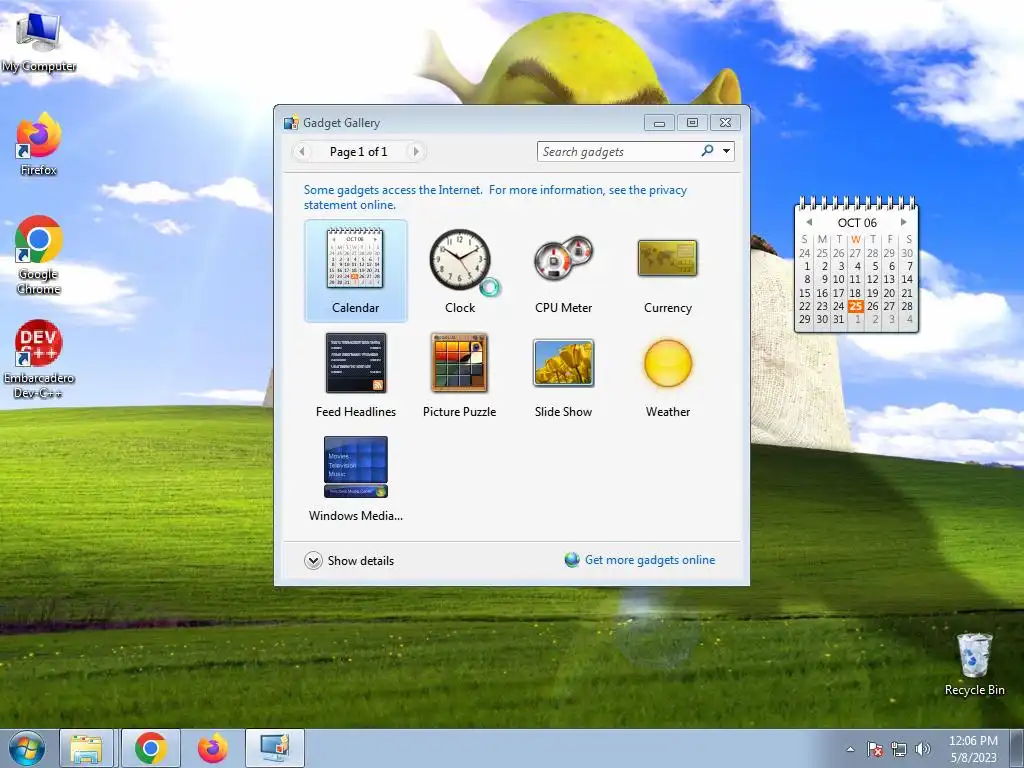The width and height of the screenshot is (1024, 768).
Task: Click OCT 06 header on calendar gadget
Action: tap(857, 223)
